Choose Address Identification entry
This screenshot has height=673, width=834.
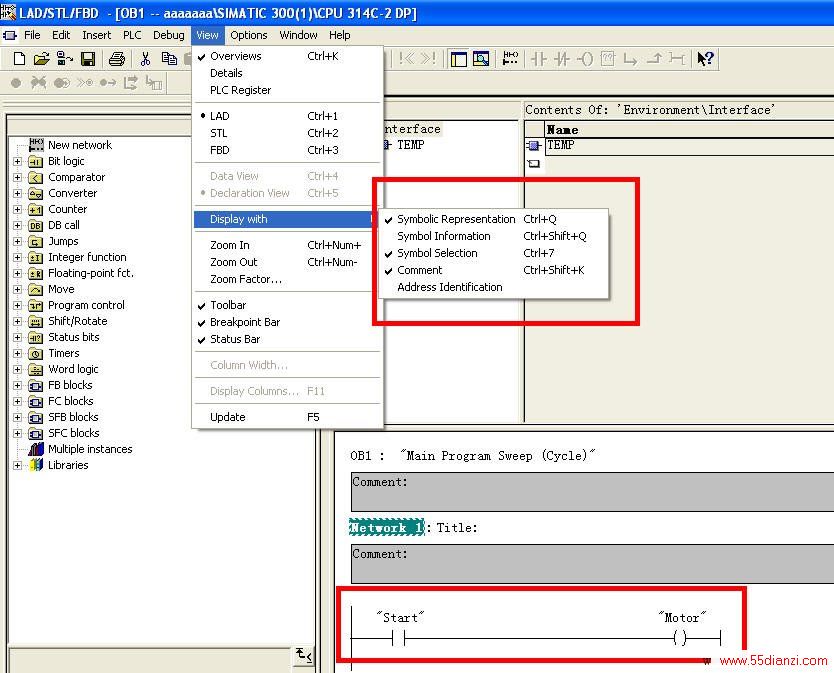coord(493,287)
